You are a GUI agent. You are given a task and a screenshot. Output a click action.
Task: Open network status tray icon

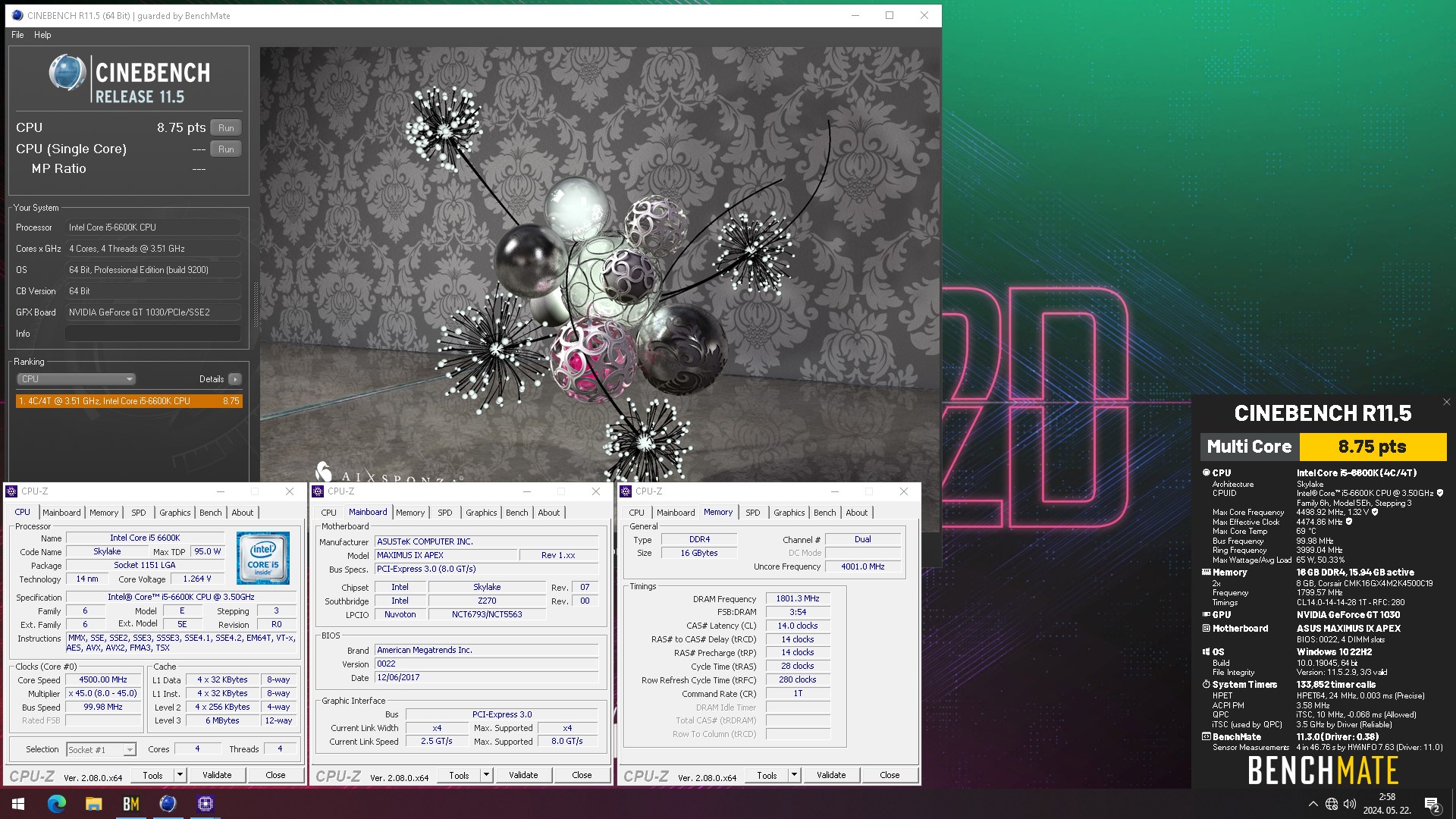(x=1331, y=804)
